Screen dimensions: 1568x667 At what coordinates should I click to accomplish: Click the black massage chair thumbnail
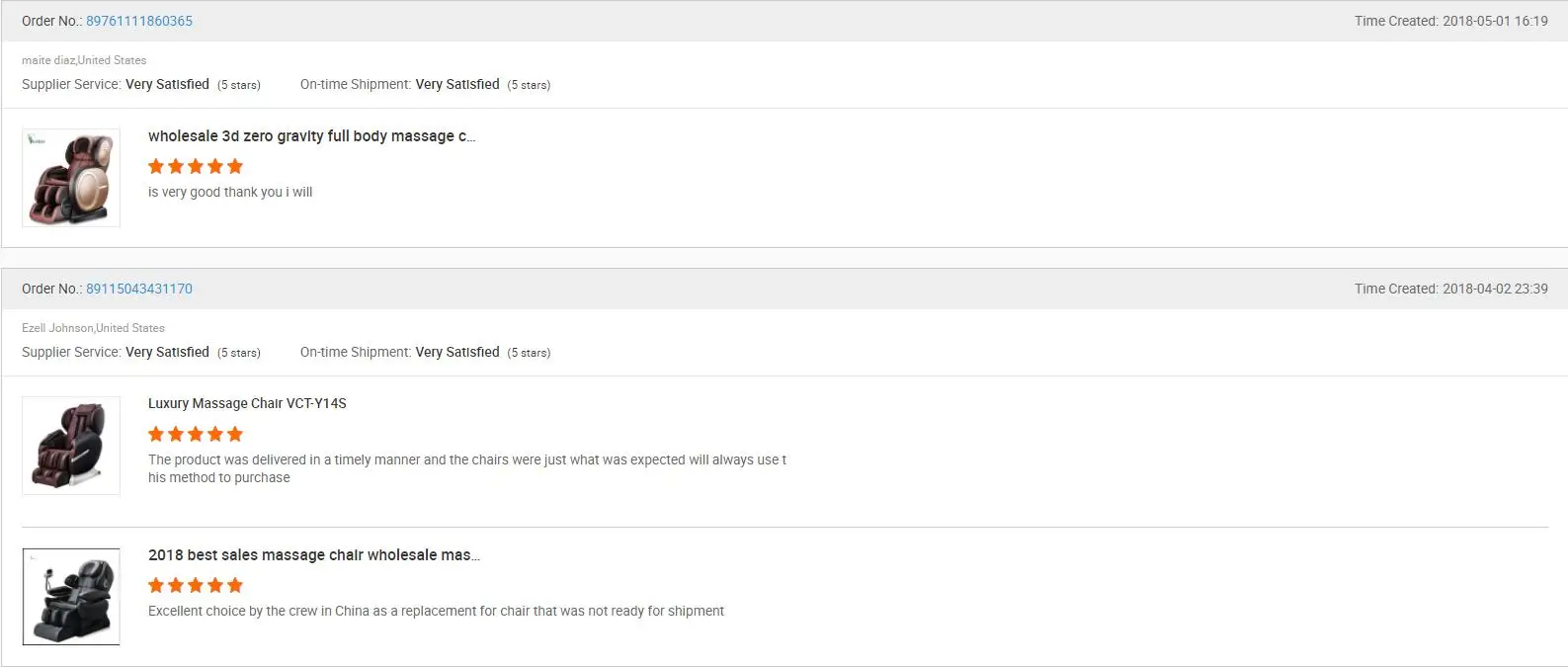point(71,597)
